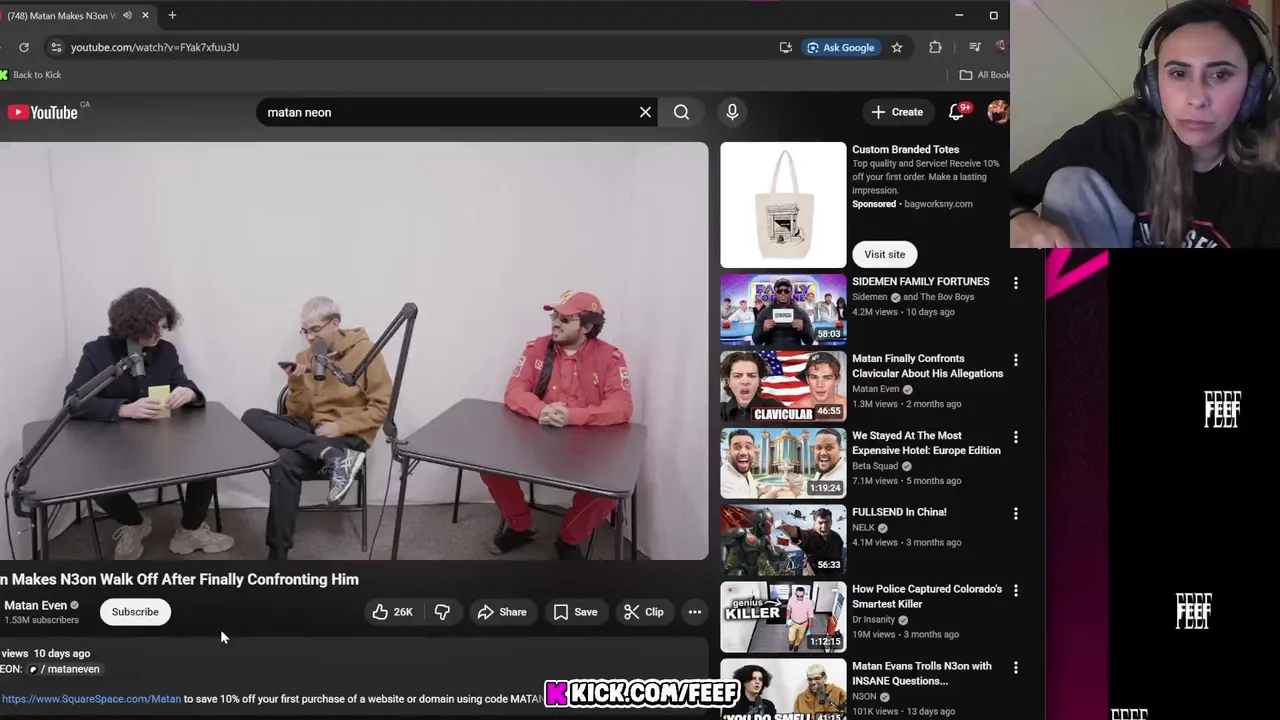Open a new browser tab
Viewport: 1280px width, 720px height.
click(x=172, y=15)
